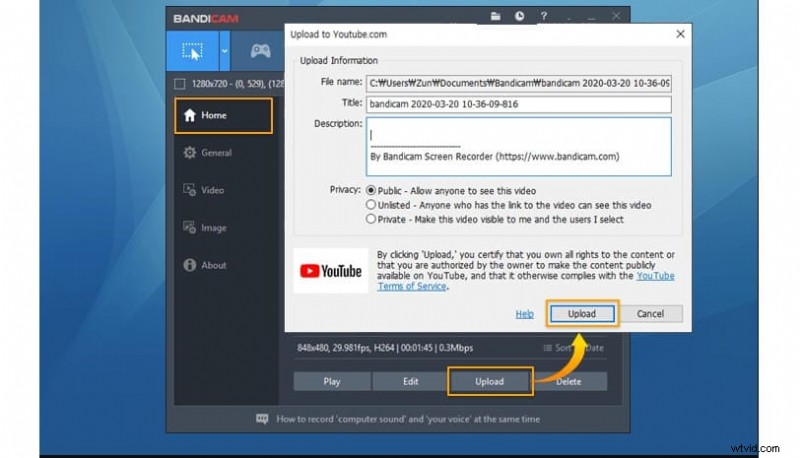
Task: Select the screen rectangle recording mode icon
Action: pos(192,51)
